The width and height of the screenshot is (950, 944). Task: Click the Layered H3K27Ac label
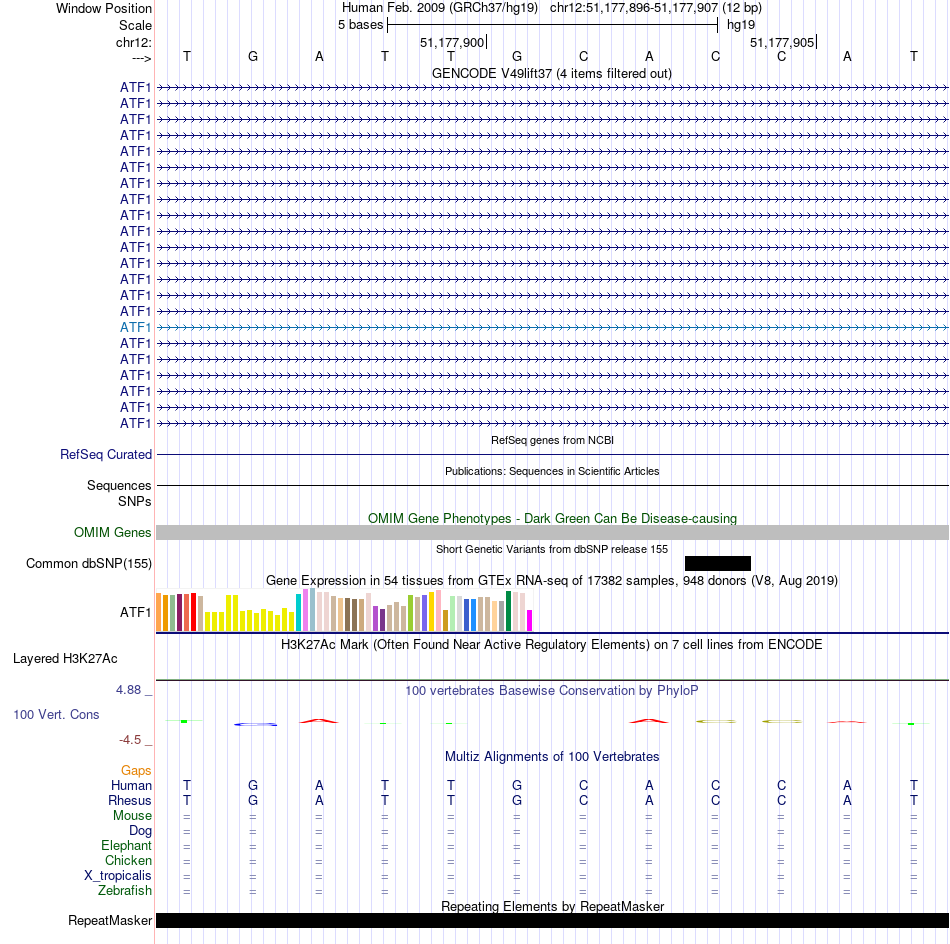tap(65, 659)
